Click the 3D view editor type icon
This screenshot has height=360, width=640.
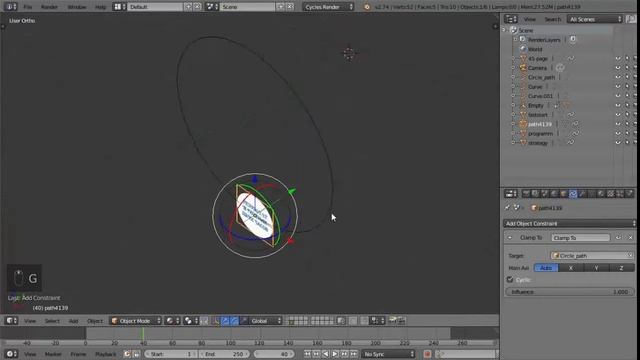[x=11, y=321]
